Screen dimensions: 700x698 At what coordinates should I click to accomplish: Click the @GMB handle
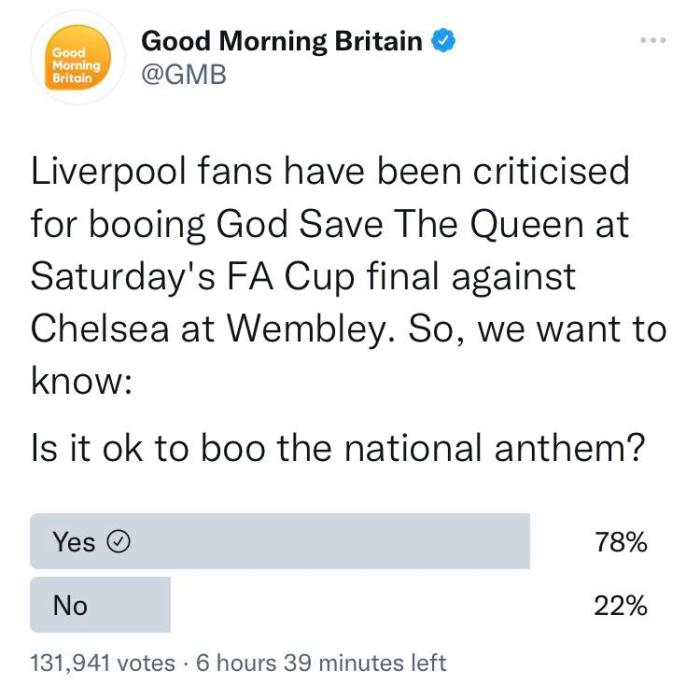pyautogui.click(x=183, y=75)
